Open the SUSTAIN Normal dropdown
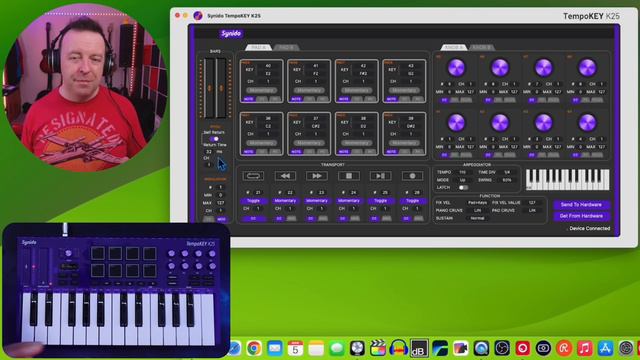Image resolution: width=640 pixels, height=360 pixels. click(477, 218)
